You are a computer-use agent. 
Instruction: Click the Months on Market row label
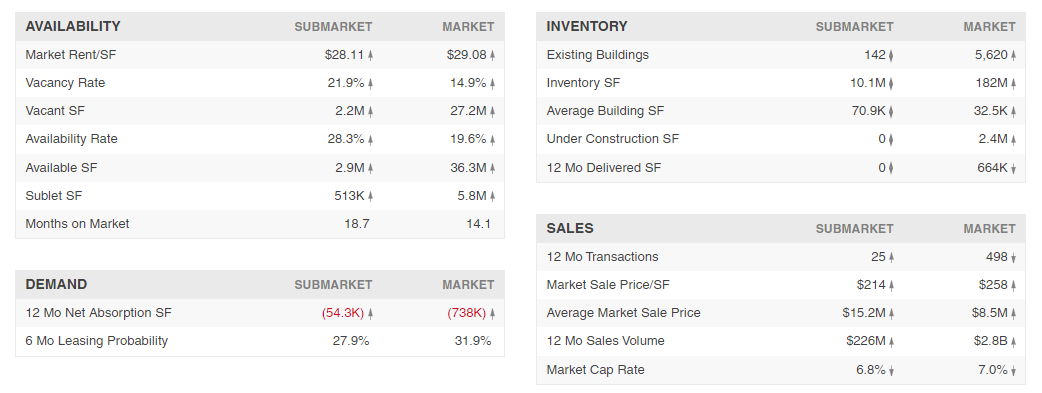coord(77,224)
